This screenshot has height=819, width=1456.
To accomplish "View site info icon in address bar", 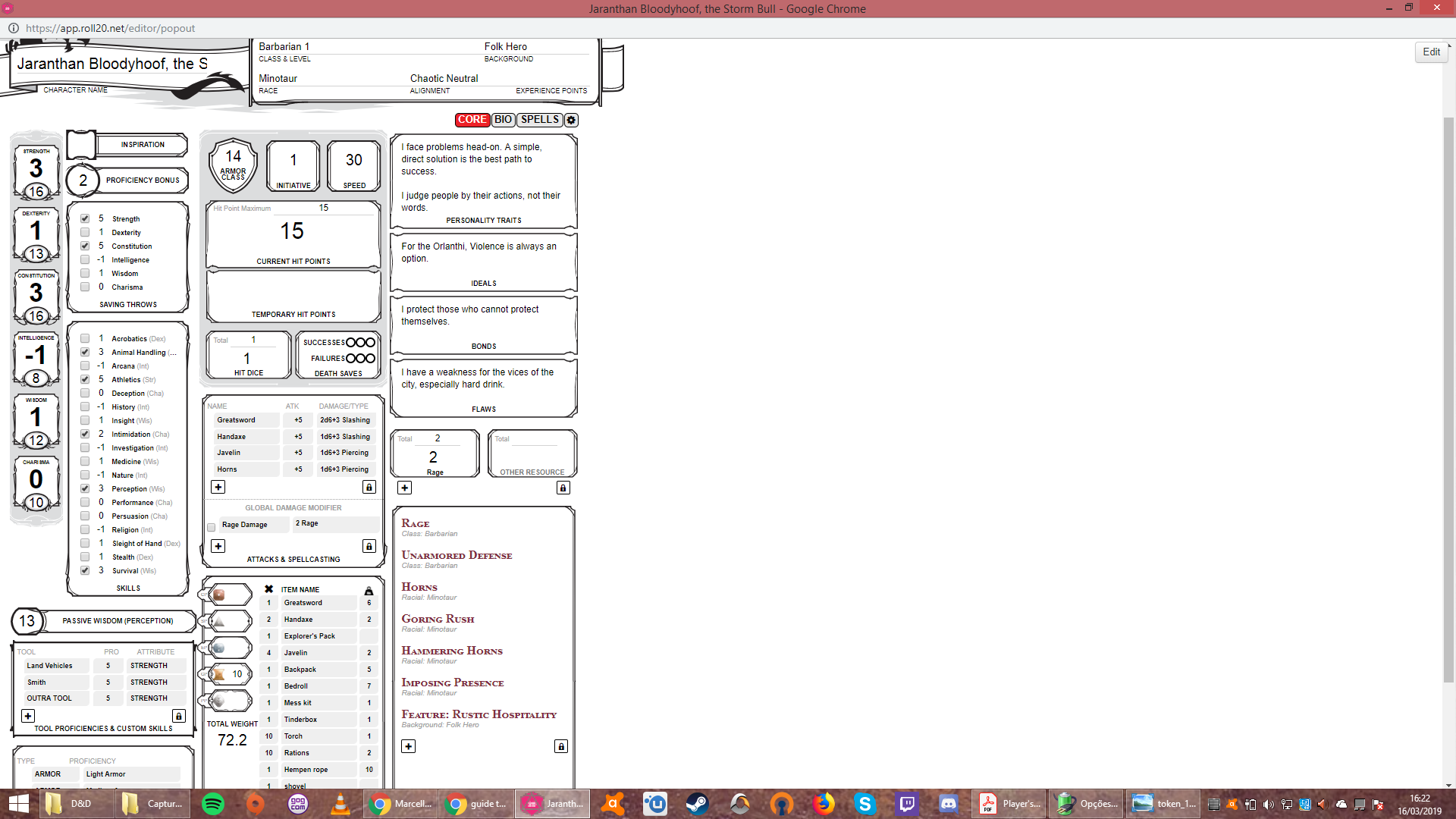I will [14, 28].
